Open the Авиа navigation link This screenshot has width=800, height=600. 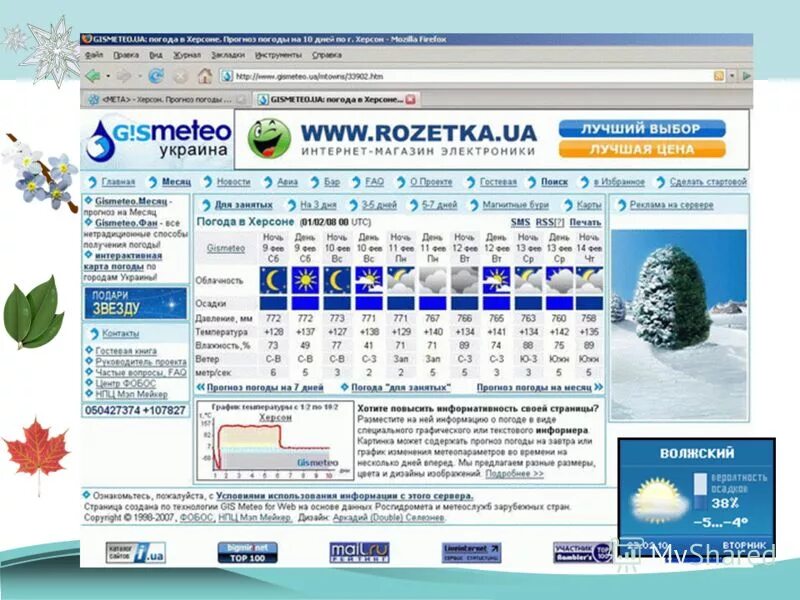pyautogui.click(x=287, y=182)
